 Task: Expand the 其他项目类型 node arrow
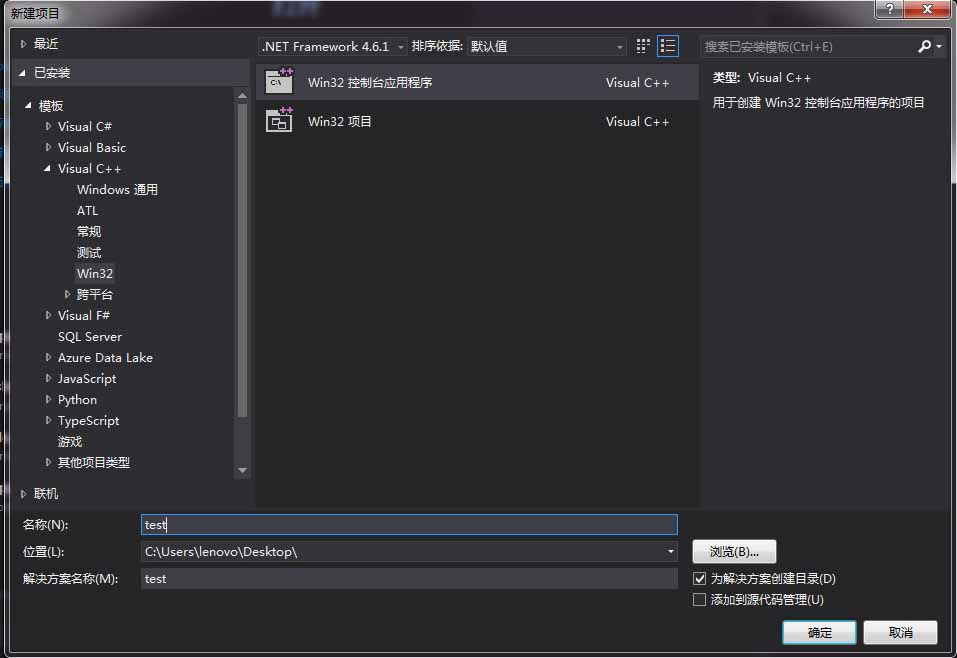click(48, 462)
